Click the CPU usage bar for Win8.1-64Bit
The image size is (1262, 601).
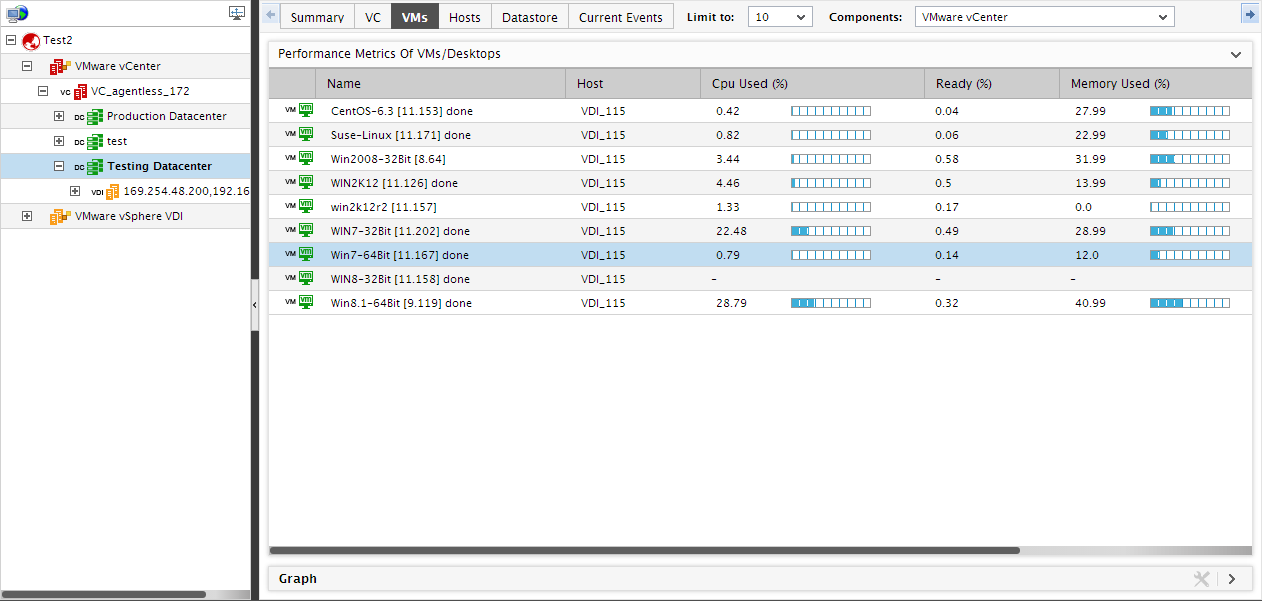point(831,303)
